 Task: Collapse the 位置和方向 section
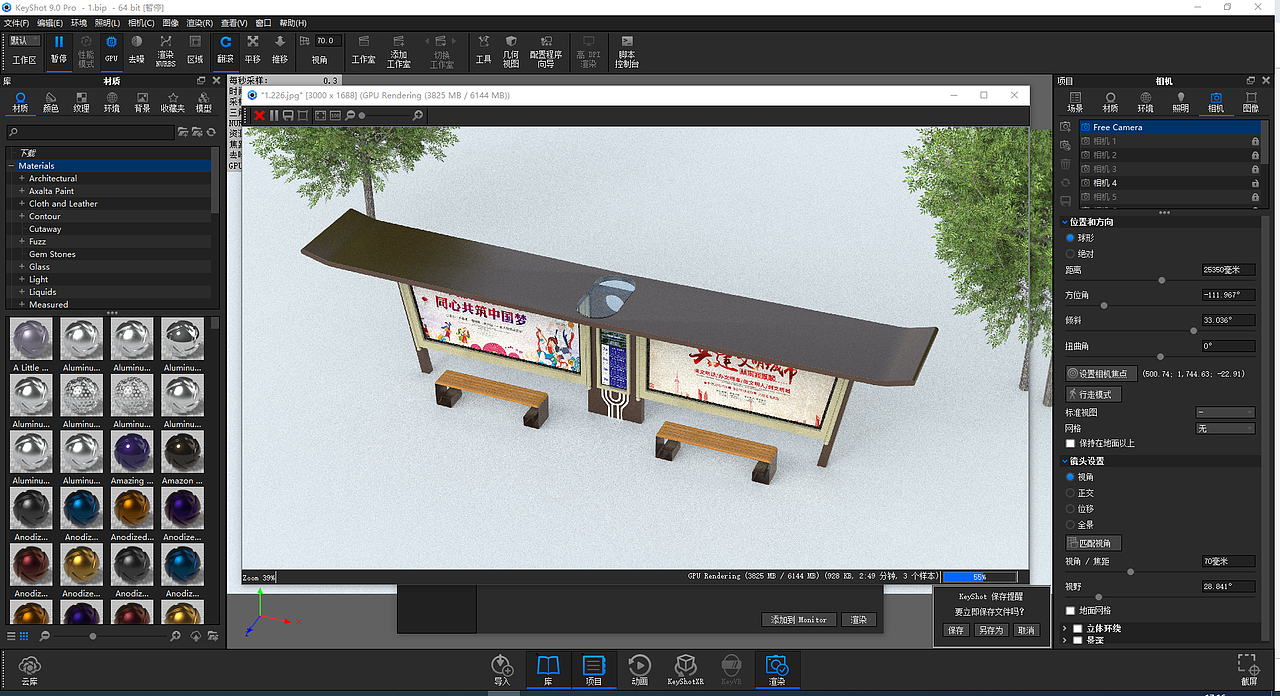(1064, 221)
